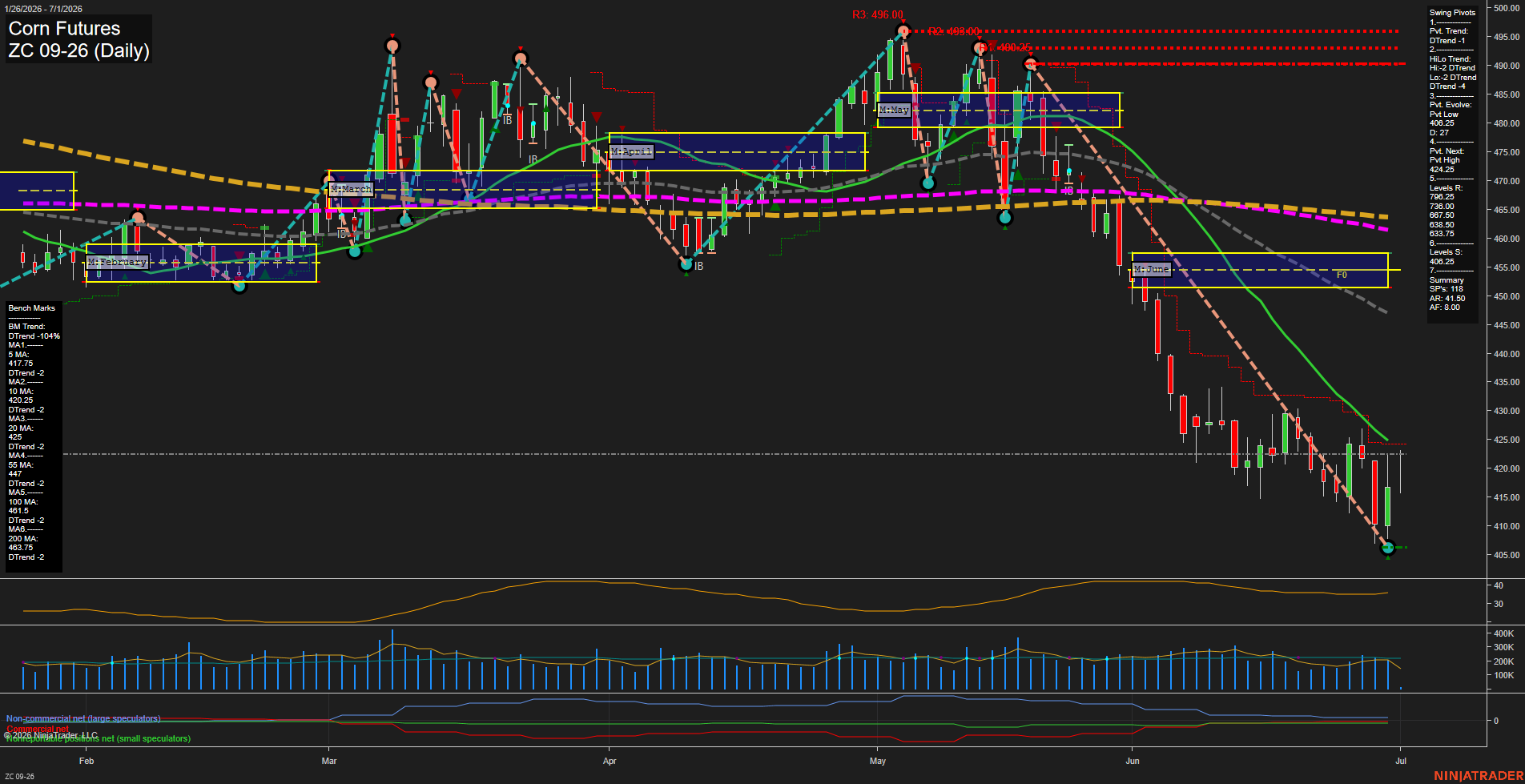Screen dimensions: 1525x784
Task: Click the May date axis label
Action: coord(878,761)
